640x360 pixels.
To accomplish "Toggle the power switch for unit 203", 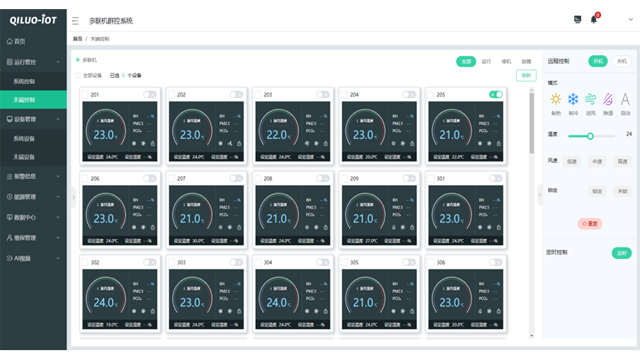I will tap(323, 94).
